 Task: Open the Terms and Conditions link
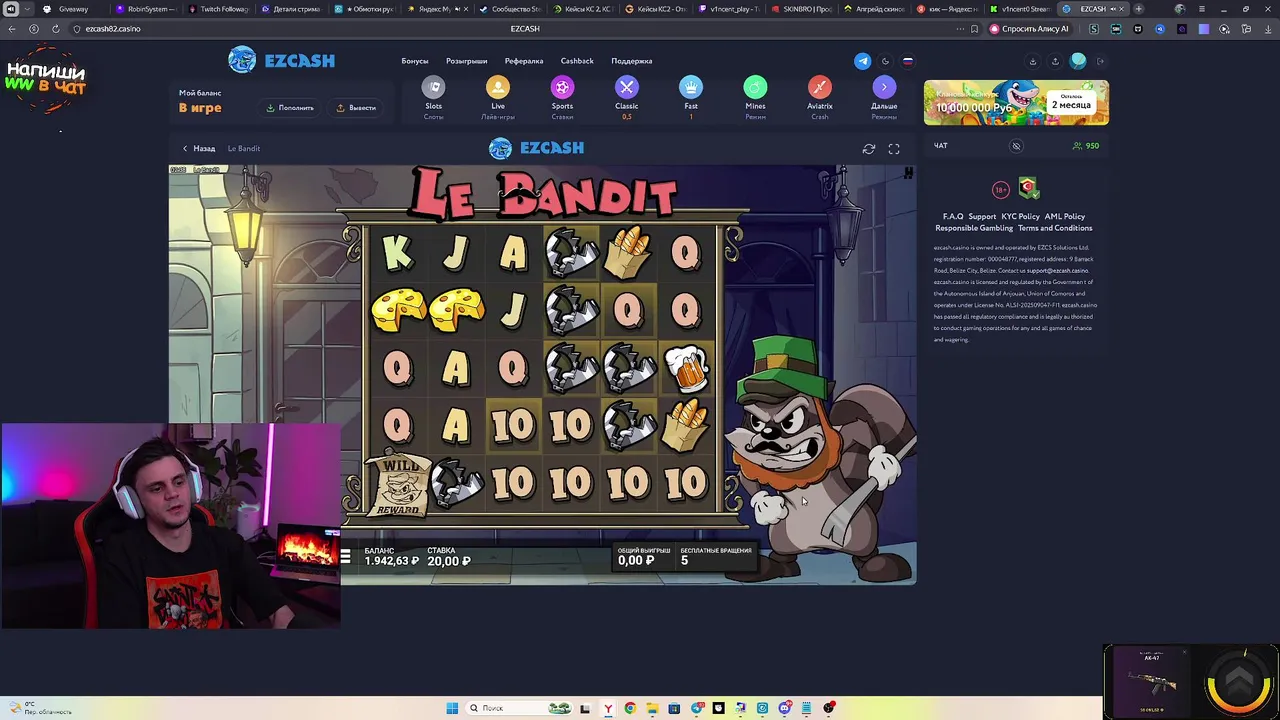pyautogui.click(x=1055, y=228)
